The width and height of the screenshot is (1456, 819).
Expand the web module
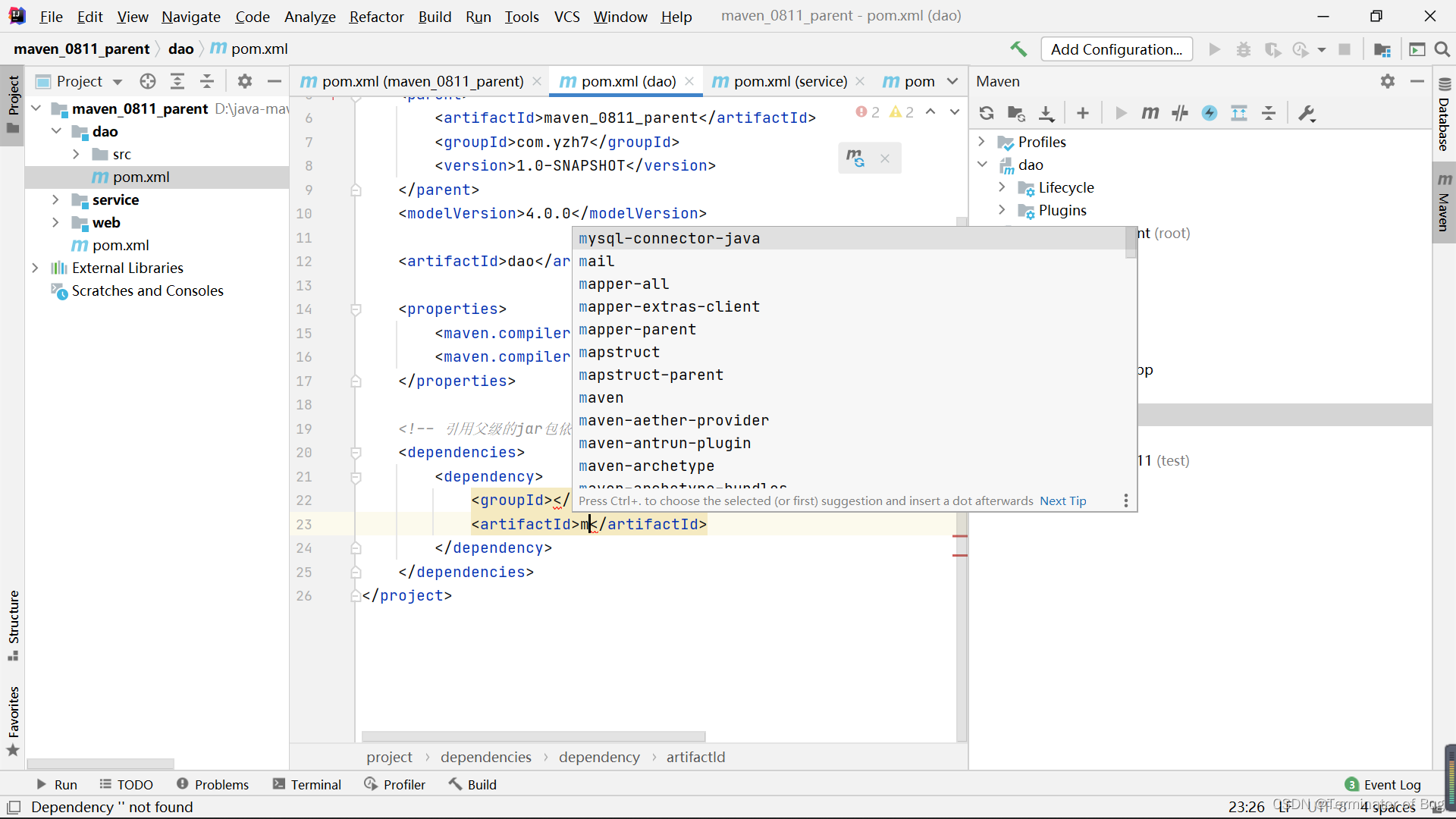[x=55, y=222]
